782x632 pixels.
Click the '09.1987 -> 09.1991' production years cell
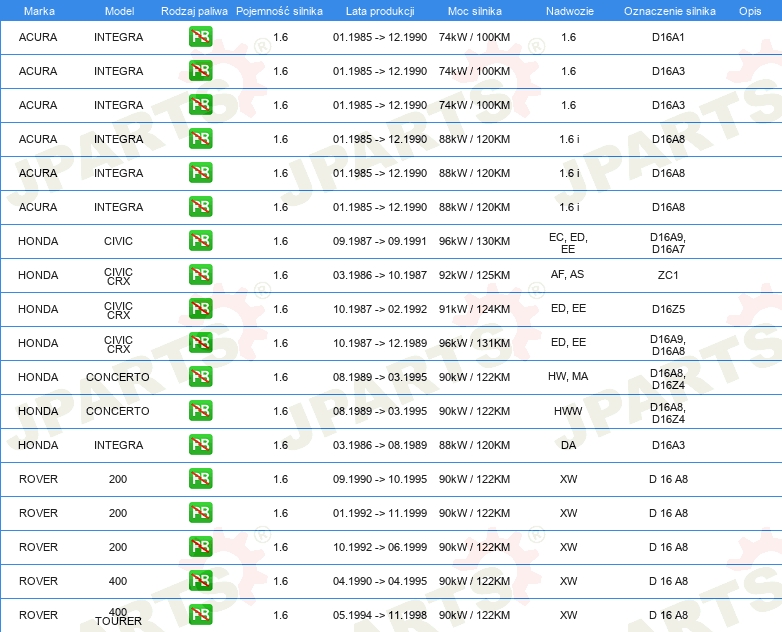pyautogui.click(x=380, y=241)
